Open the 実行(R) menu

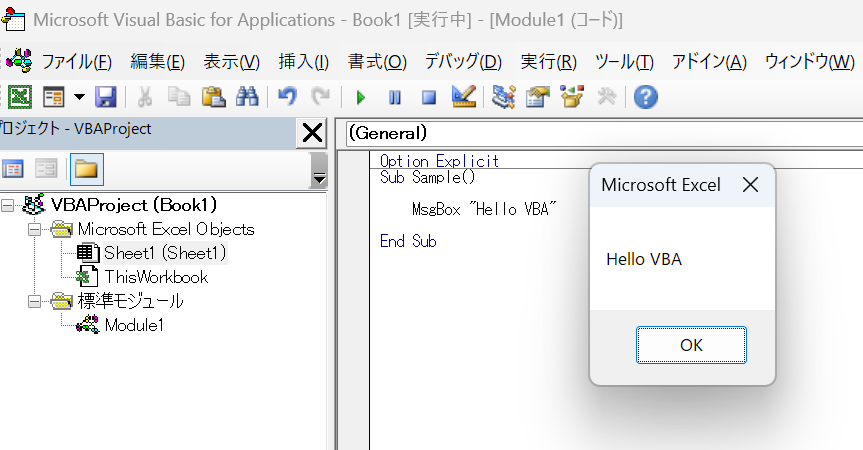click(549, 62)
